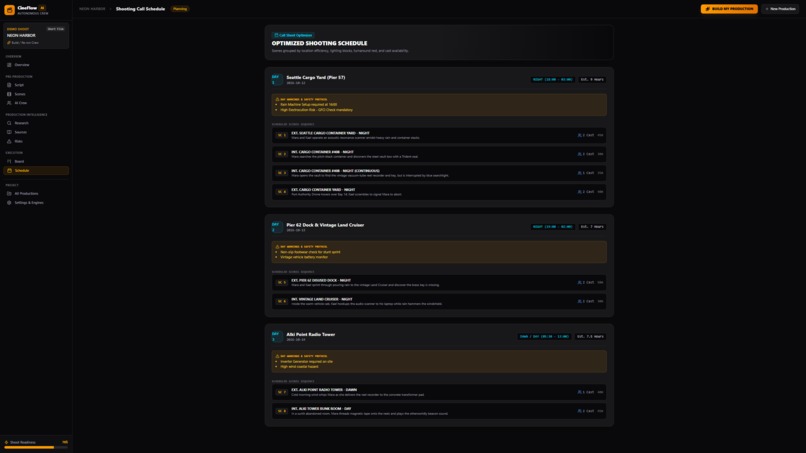The height and width of the screenshot is (453, 806).
Task: Open the Overview page
Action: coord(36,65)
